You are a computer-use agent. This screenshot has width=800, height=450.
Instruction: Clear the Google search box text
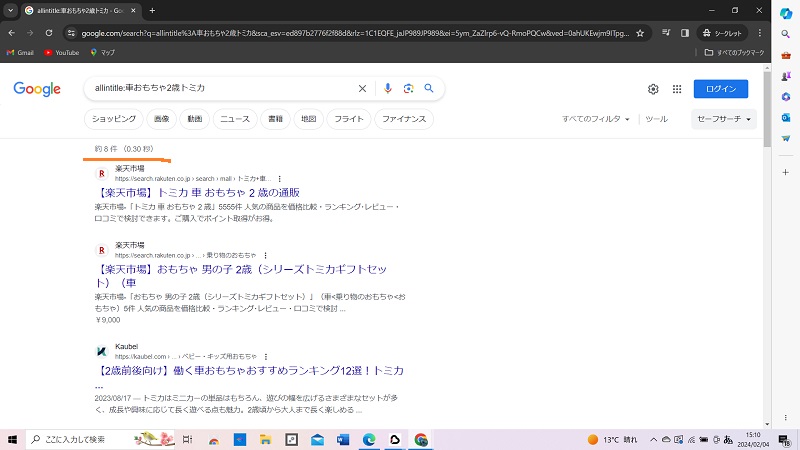tap(362, 88)
